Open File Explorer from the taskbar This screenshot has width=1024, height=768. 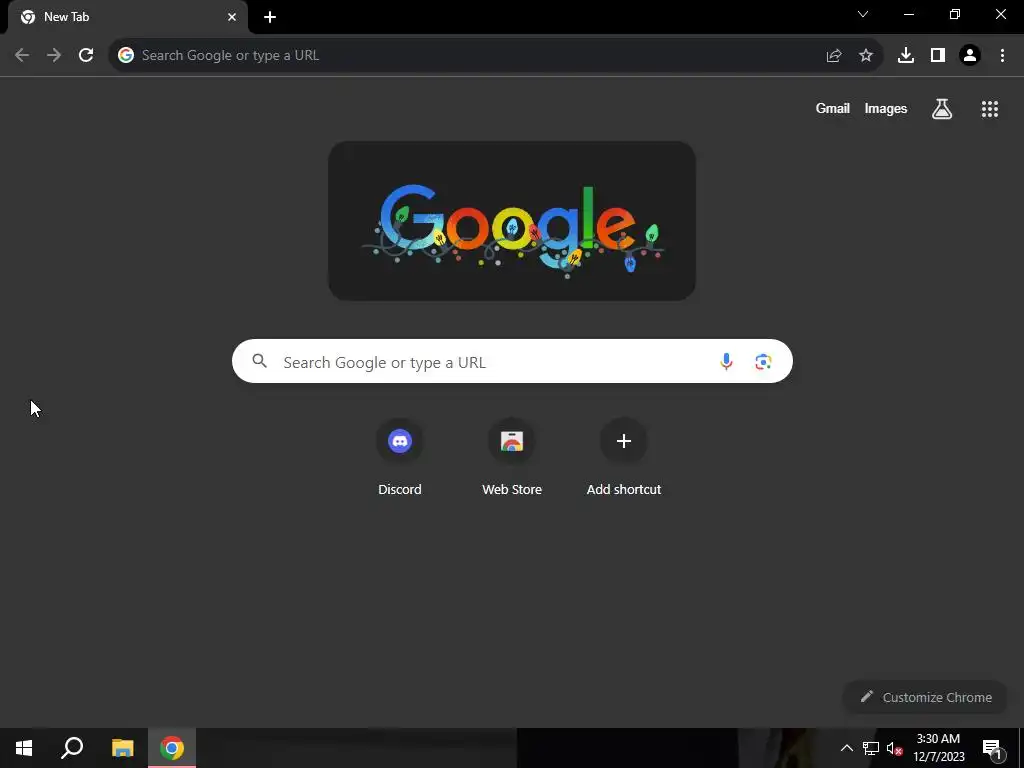point(123,748)
